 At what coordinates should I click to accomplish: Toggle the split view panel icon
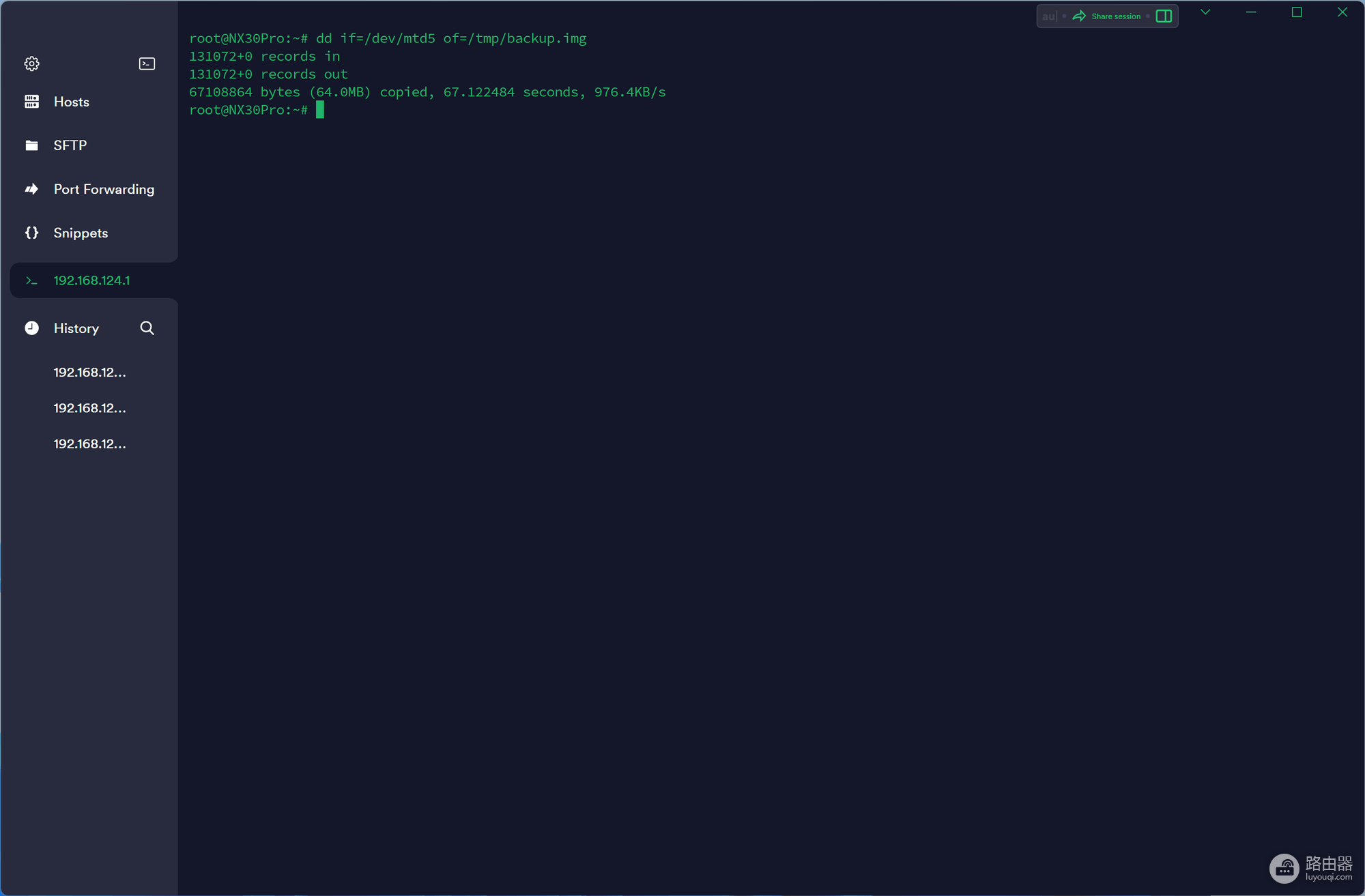[1164, 16]
